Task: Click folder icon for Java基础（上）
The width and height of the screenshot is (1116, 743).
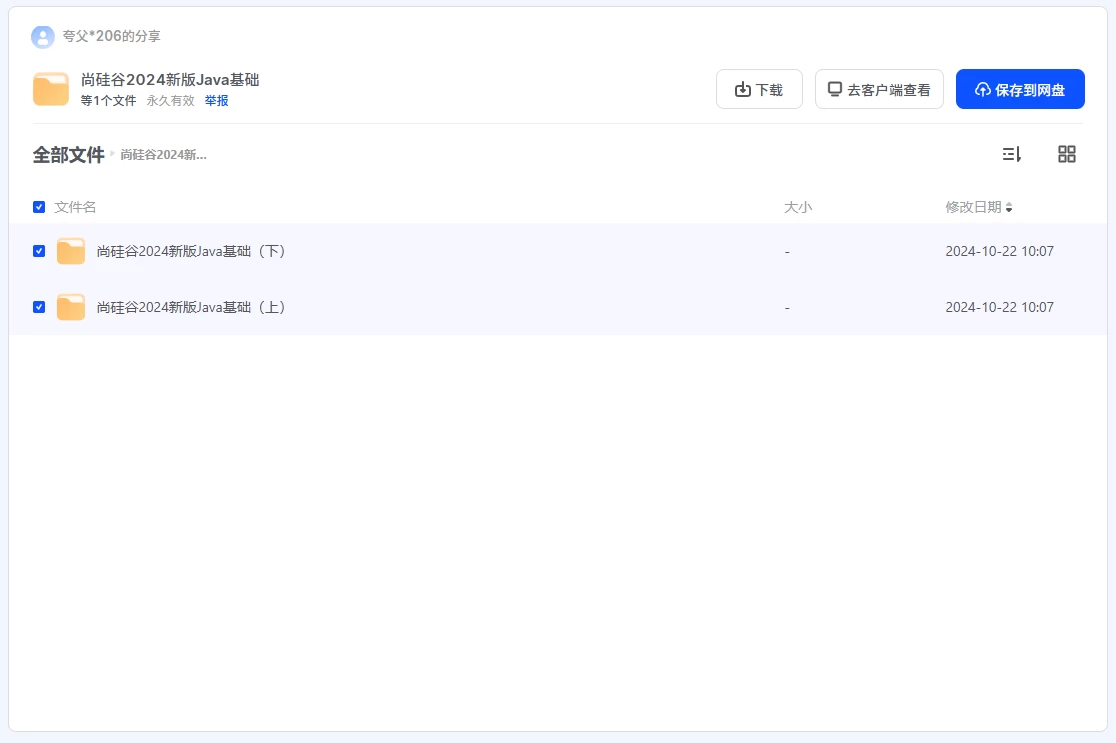Action: pyautogui.click(x=71, y=307)
